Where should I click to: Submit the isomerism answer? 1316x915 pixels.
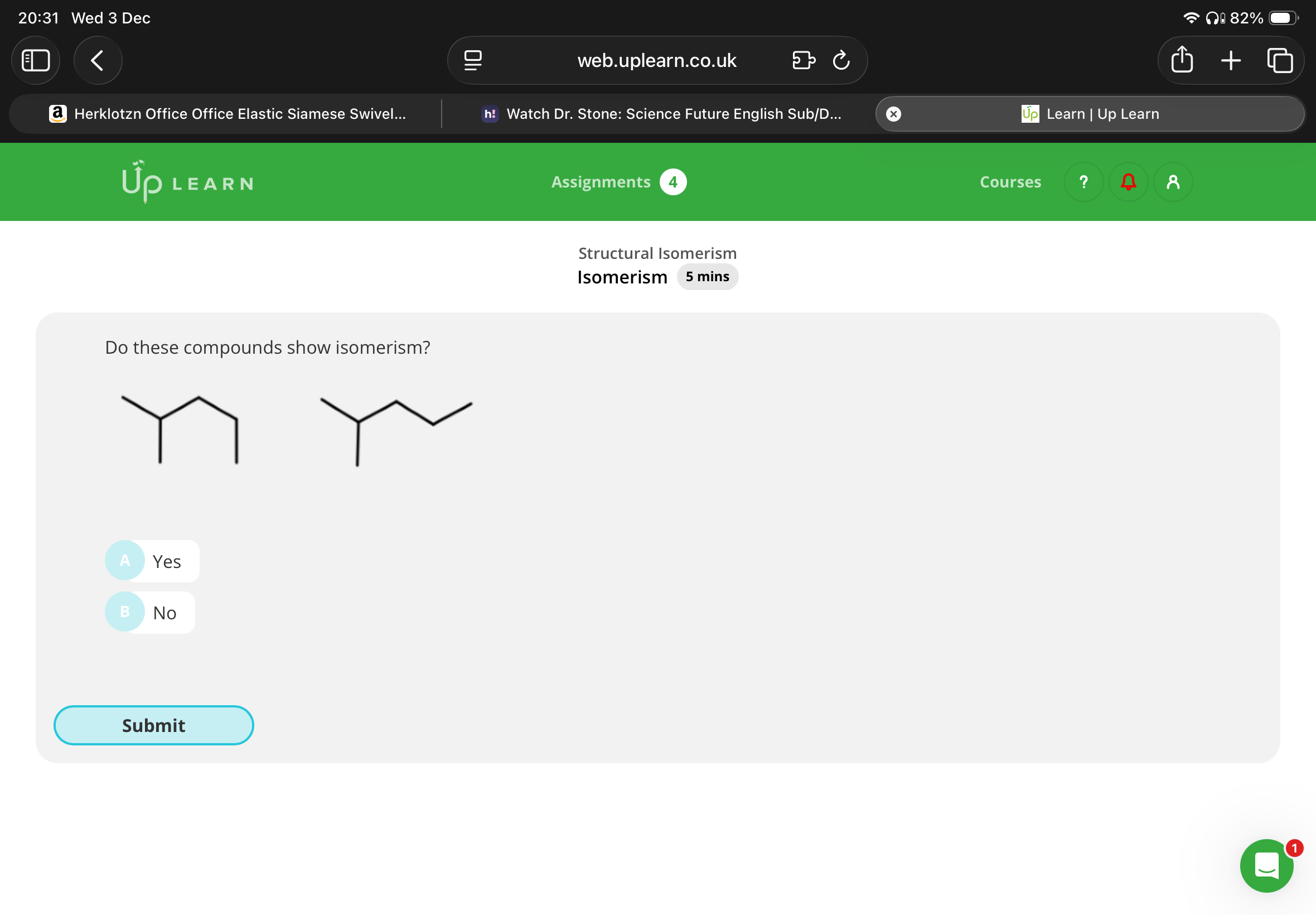[153, 725]
